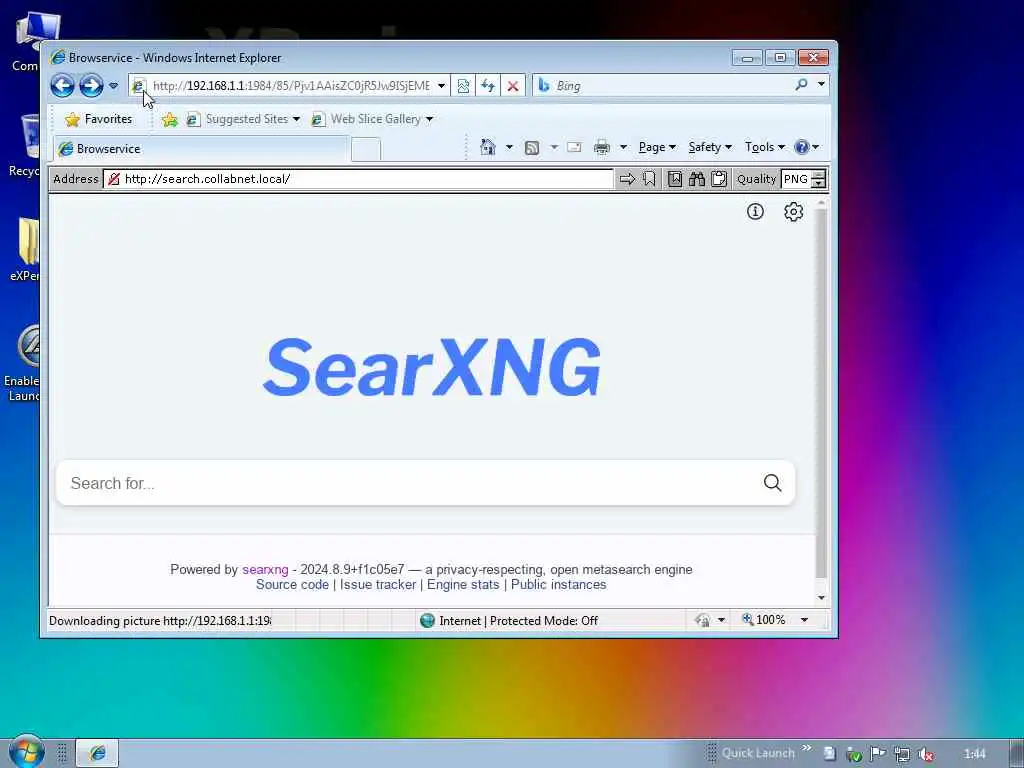The width and height of the screenshot is (1024, 768).
Task: Click the page vertical scrollbar thumb
Action: pos(822,393)
